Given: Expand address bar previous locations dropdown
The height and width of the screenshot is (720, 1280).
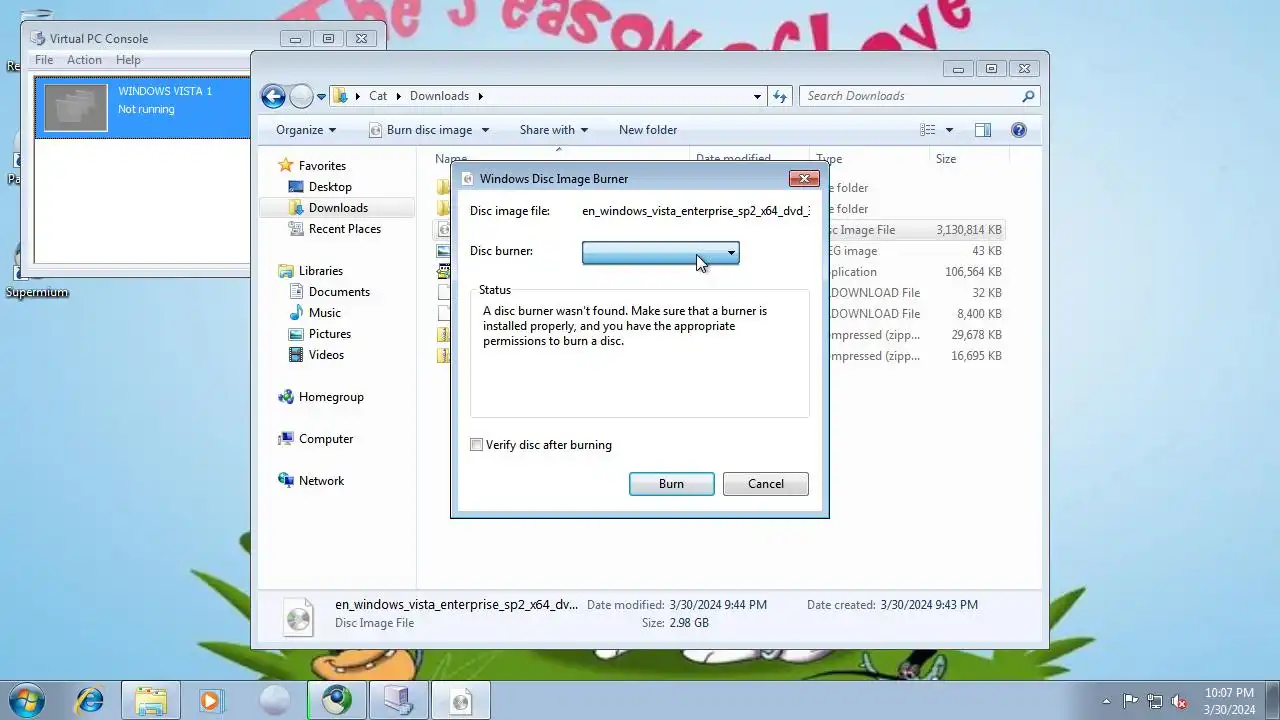Looking at the screenshot, I should (x=757, y=97).
